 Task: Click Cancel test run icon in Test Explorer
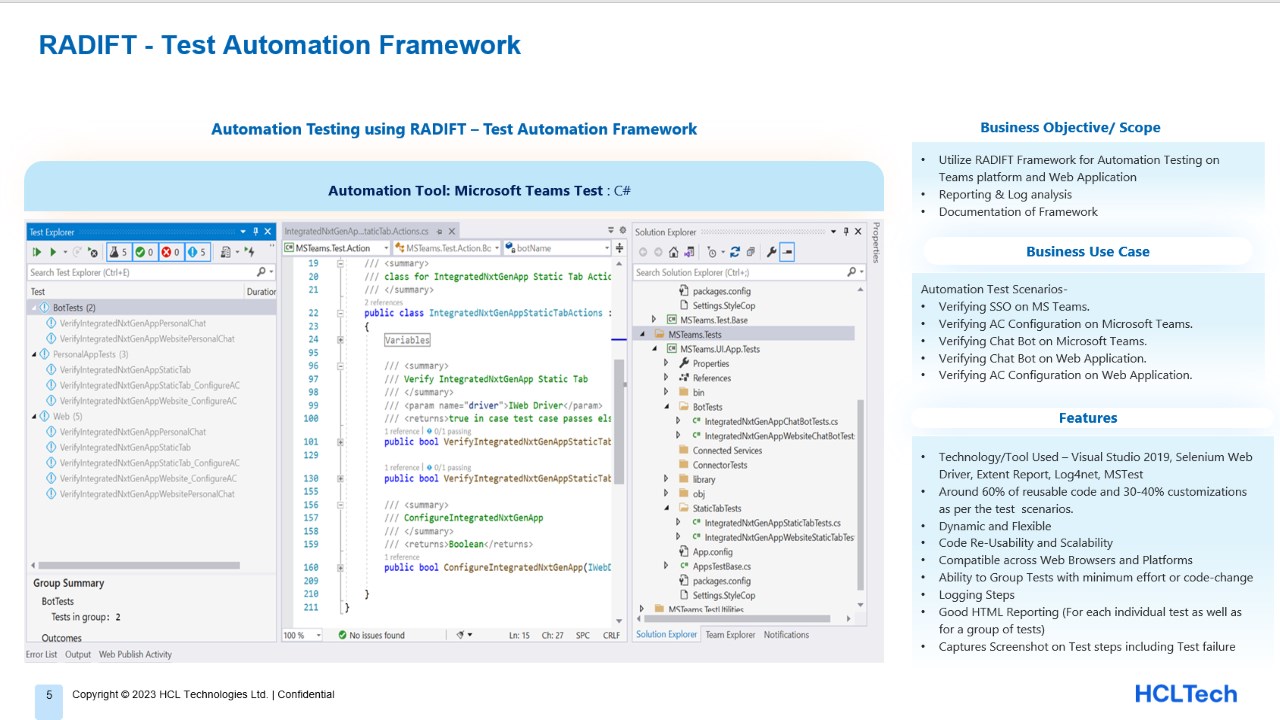[x=93, y=252]
